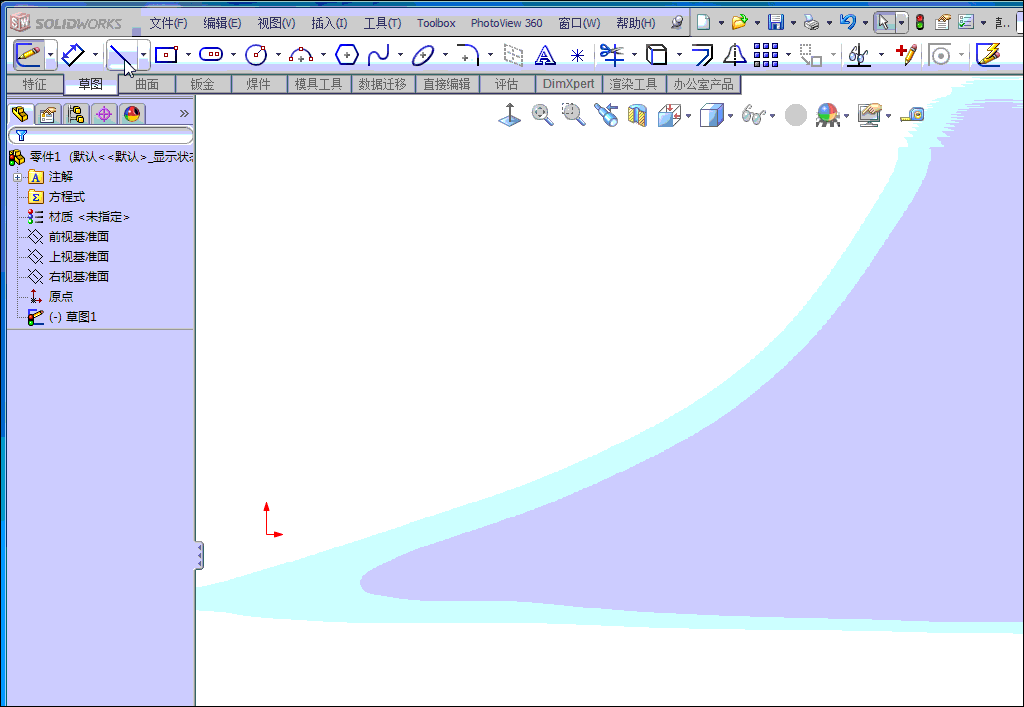This screenshot has width=1024, height=707.
Task: Open the 编辑(E) menu
Action: tap(222, 24)
